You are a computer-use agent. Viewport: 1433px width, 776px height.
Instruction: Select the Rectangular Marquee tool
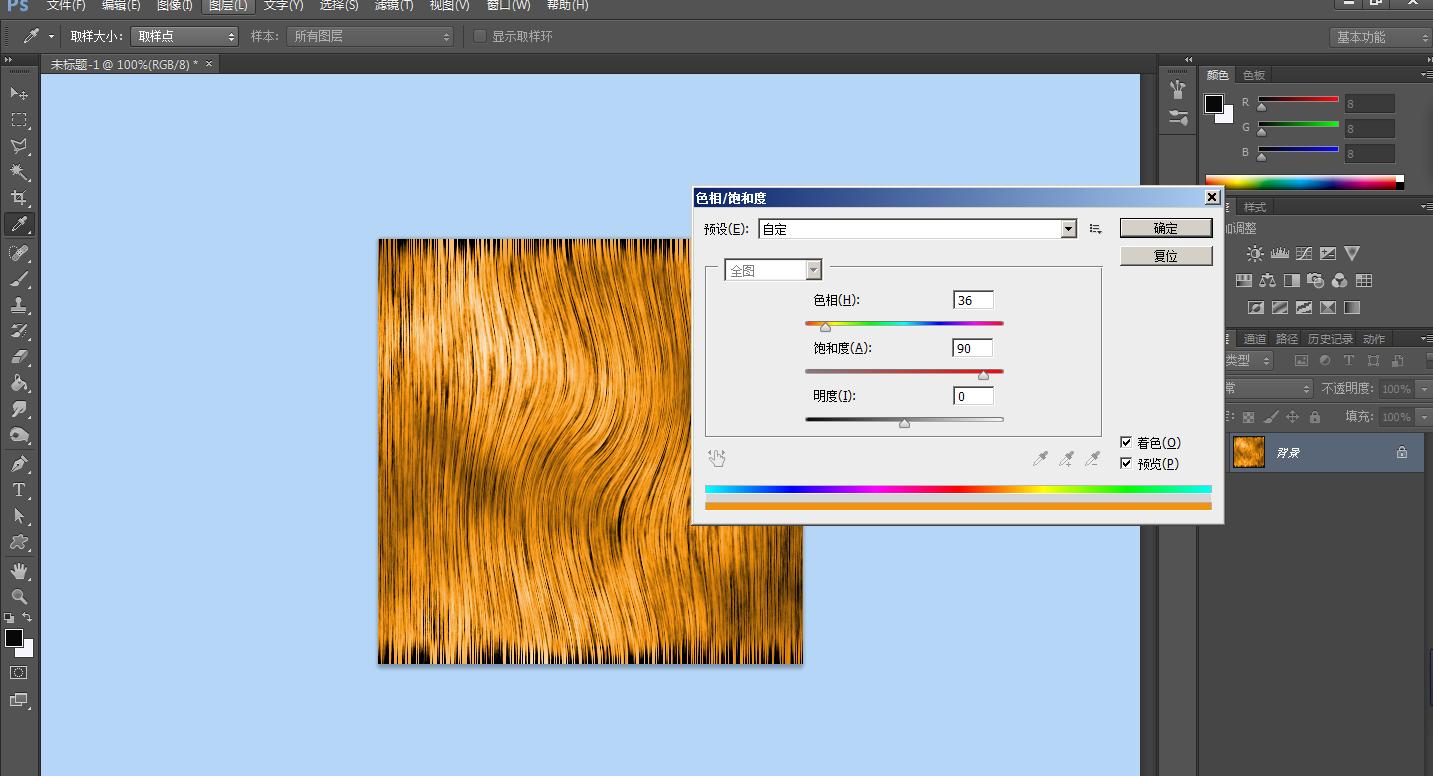pos(19,120)
